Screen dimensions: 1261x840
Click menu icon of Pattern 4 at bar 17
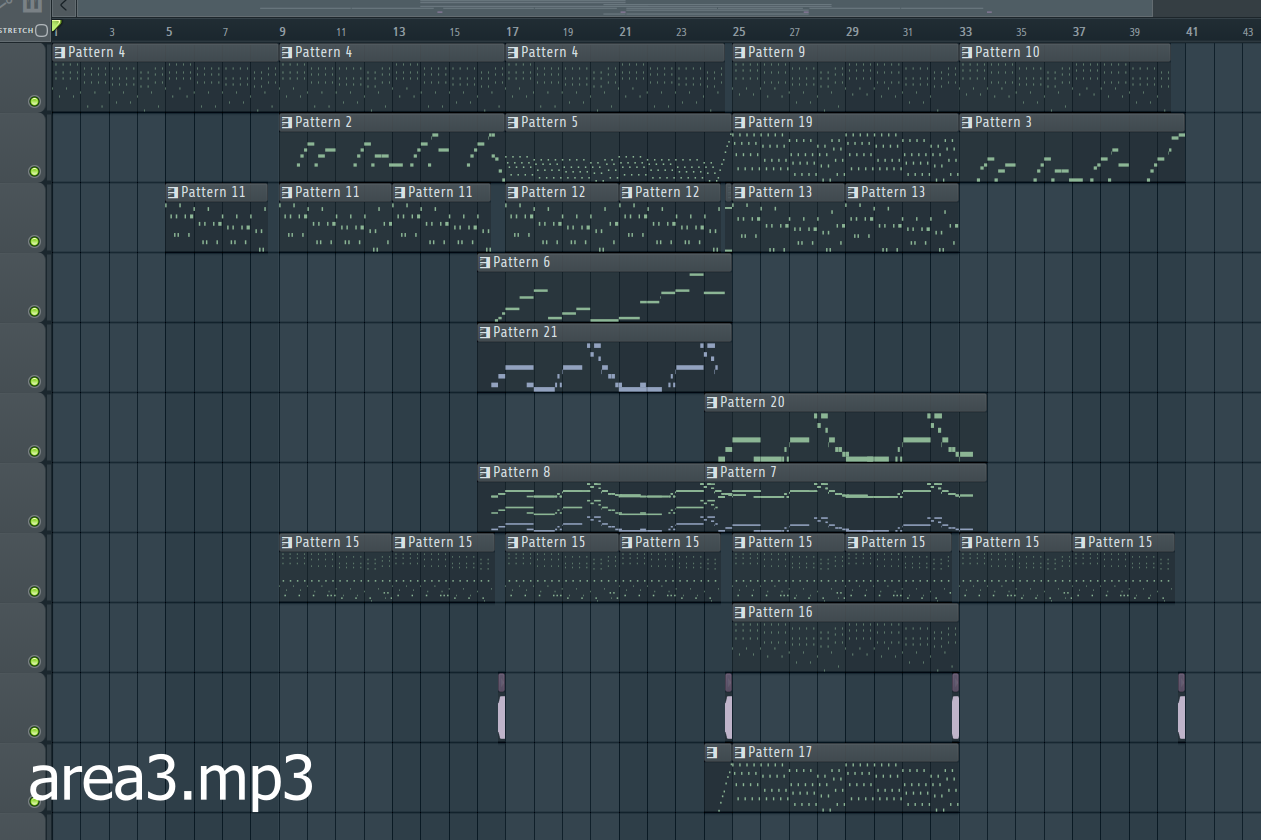click(513, 52)
